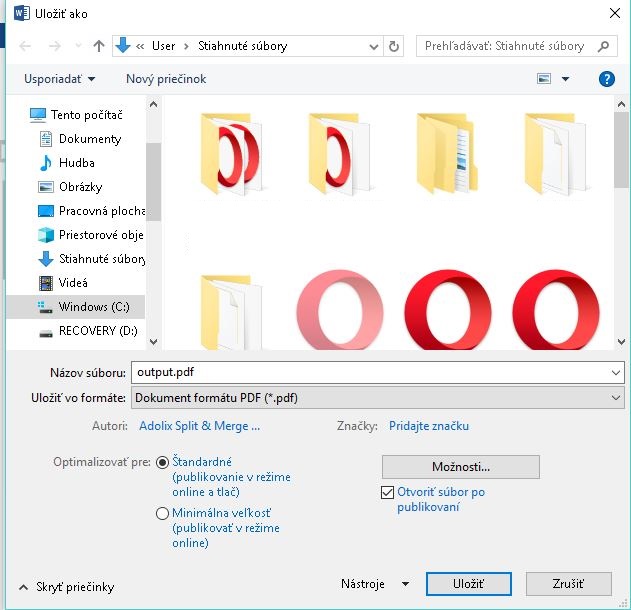Viewport: 631px width, 610px height.
Task: Expand the Uložiť vo formáte dropdown
Action: pyautogui.click(x=615, y=398)
